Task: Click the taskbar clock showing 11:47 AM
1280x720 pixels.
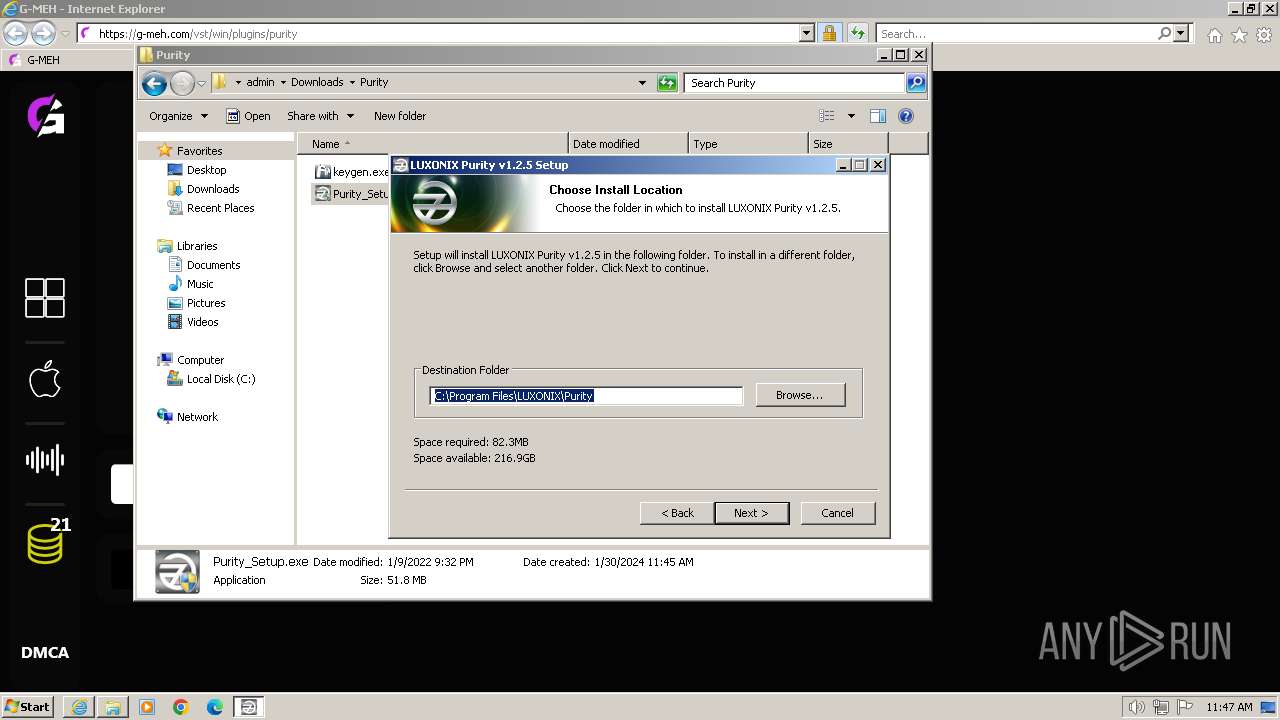Action: [x=1229, y=707]
